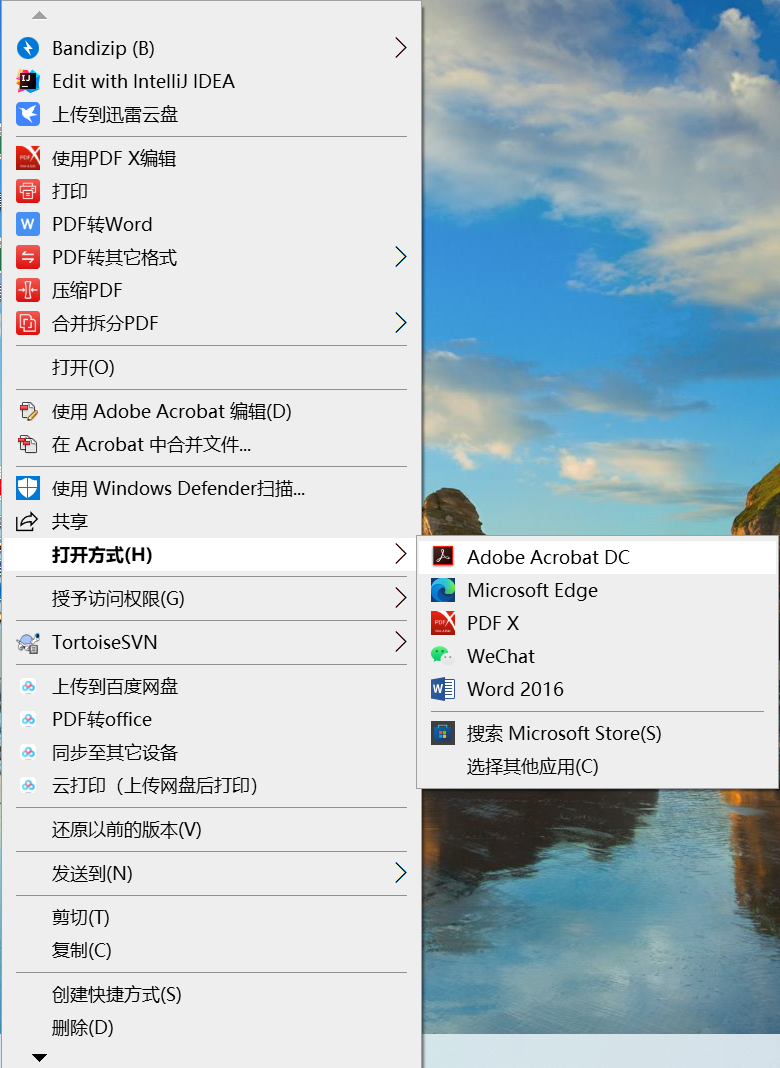Expand the TortoiseSVN submenu arrow

pos(401,642)
